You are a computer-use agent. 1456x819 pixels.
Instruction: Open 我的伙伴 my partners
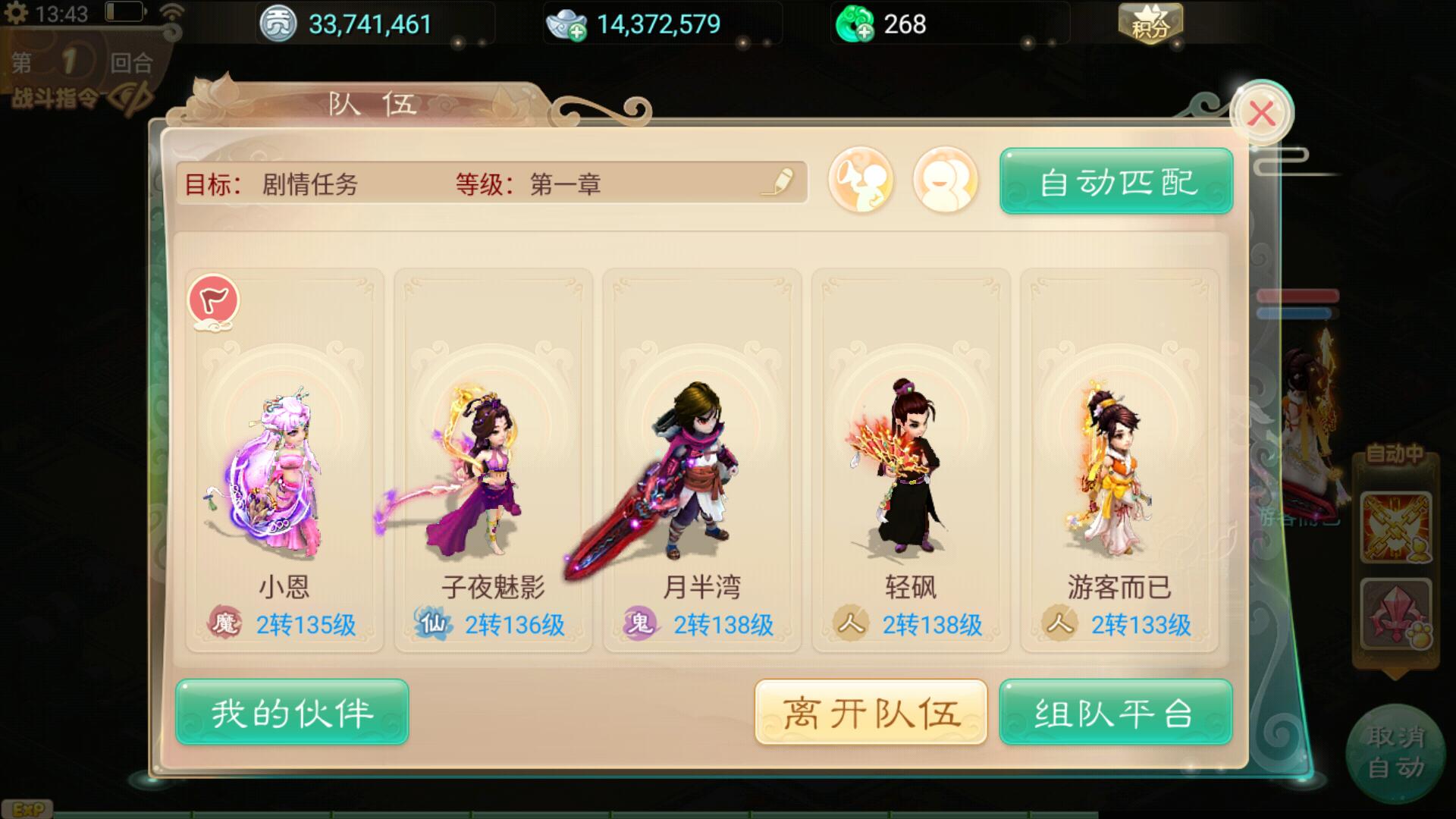[x=292, y=712]
